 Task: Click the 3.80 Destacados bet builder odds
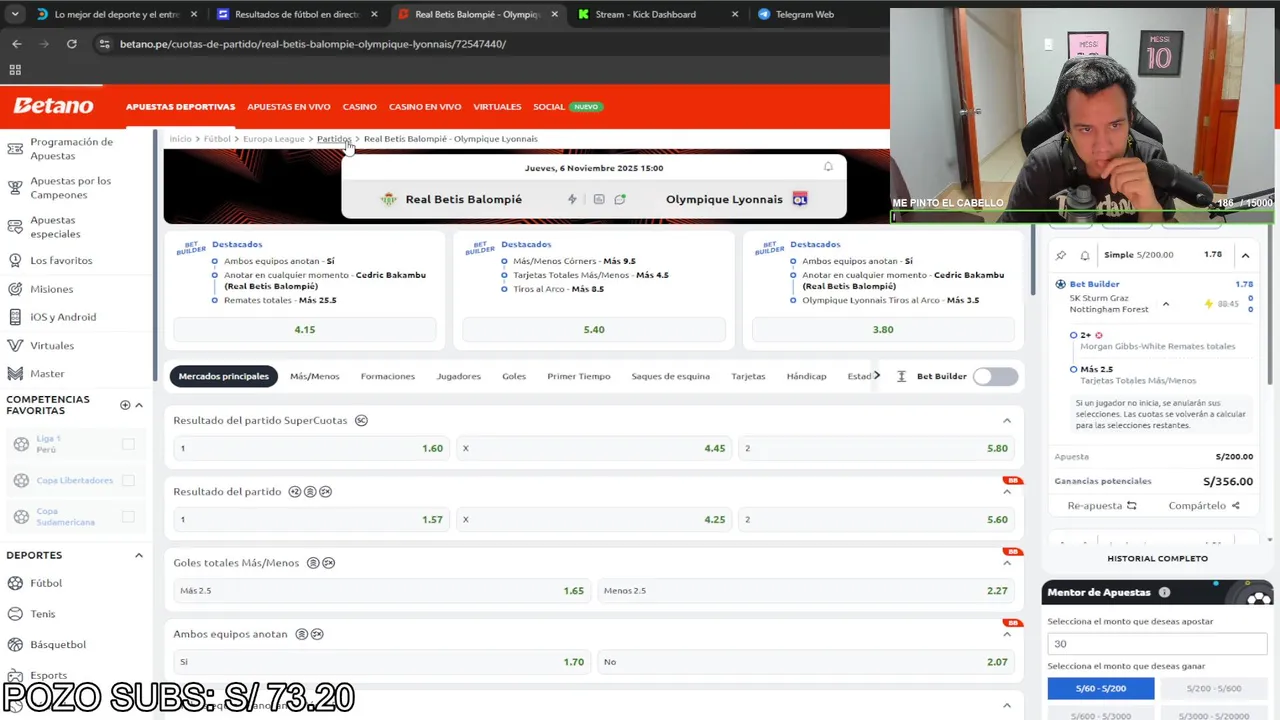[x=883, y=329]
